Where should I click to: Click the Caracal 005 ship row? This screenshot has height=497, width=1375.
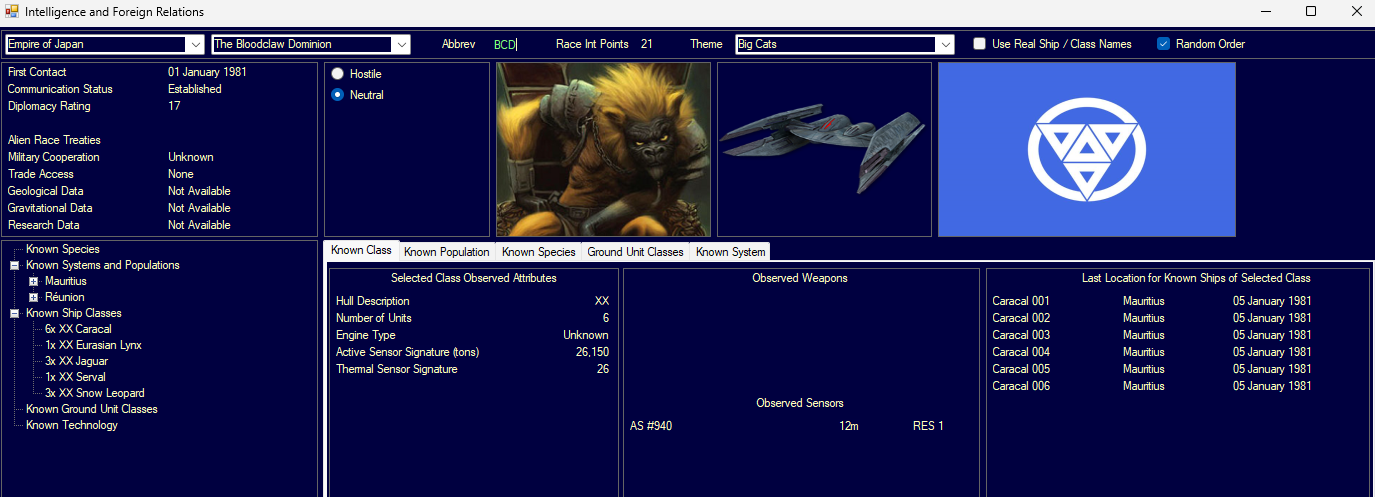coord(1152,369)
